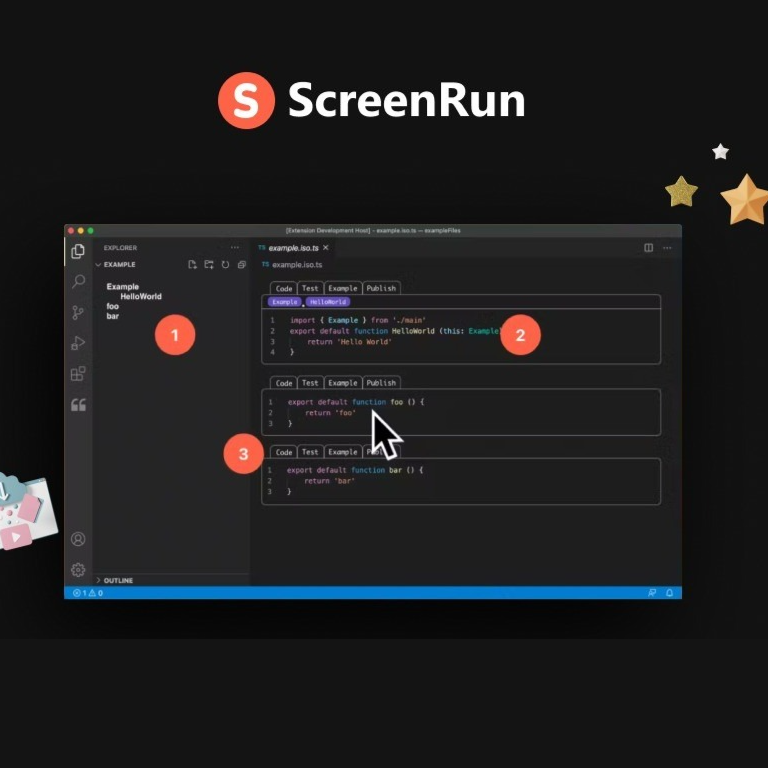Open the Search view in activity bar
This screenshot has height=768, width=768.
78,282
